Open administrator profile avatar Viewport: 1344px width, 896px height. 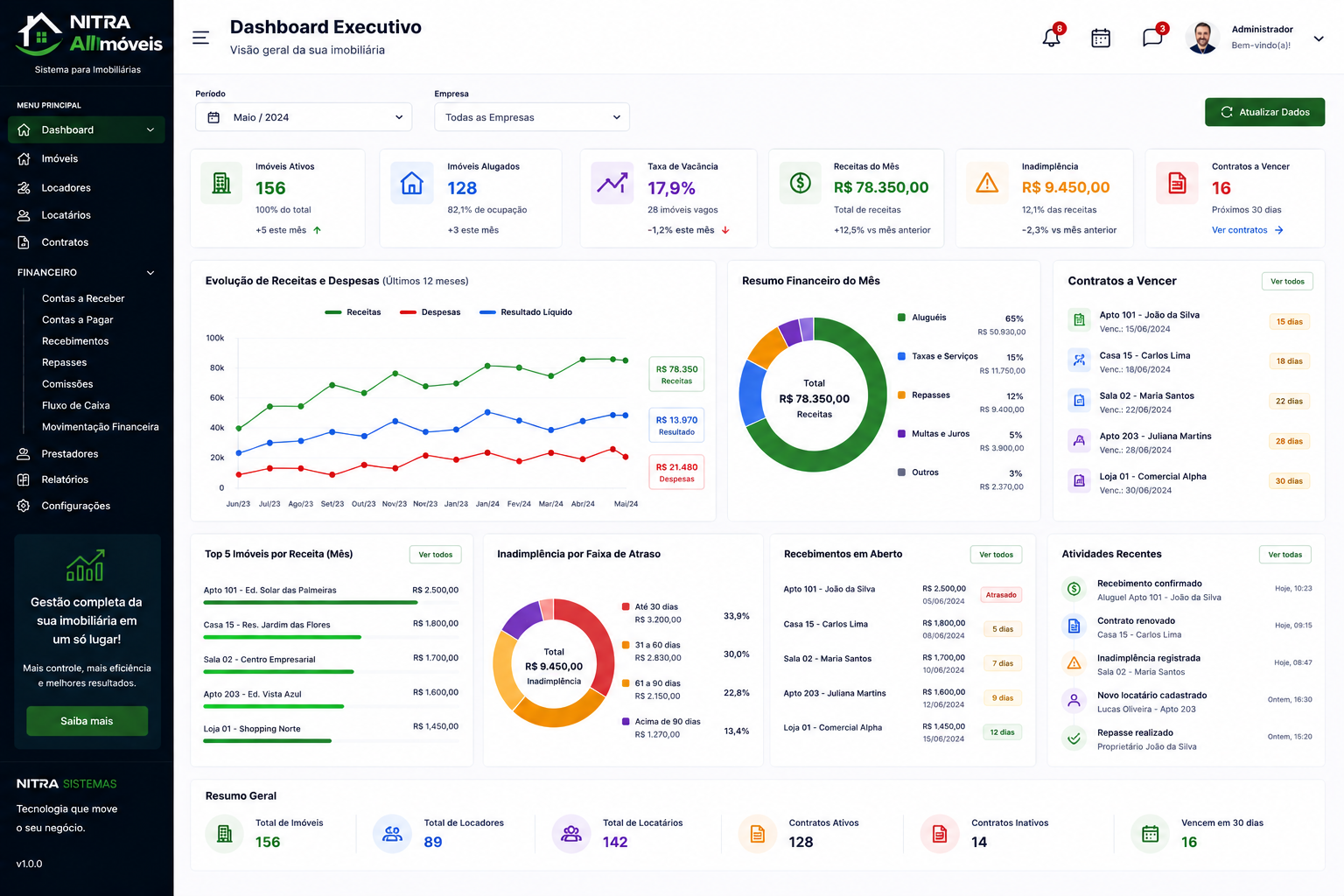coord(1202,38)
